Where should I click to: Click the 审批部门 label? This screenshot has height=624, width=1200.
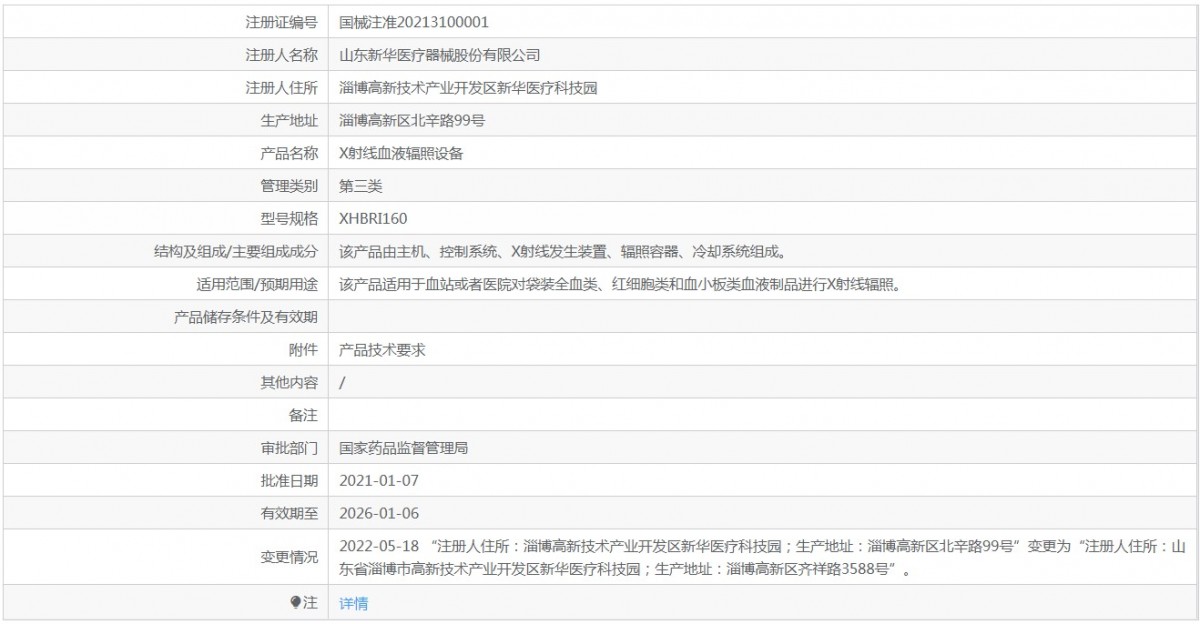point(289,448)
